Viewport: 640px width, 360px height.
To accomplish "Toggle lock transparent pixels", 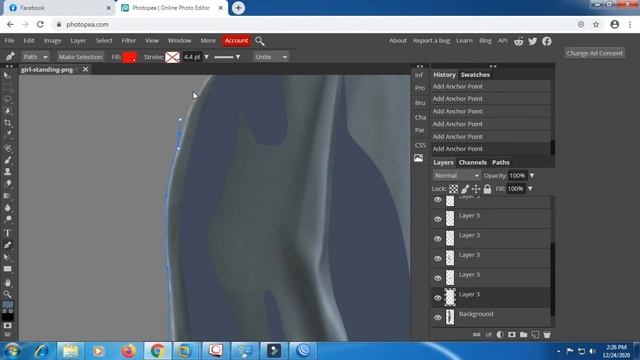I will point(453,189).
